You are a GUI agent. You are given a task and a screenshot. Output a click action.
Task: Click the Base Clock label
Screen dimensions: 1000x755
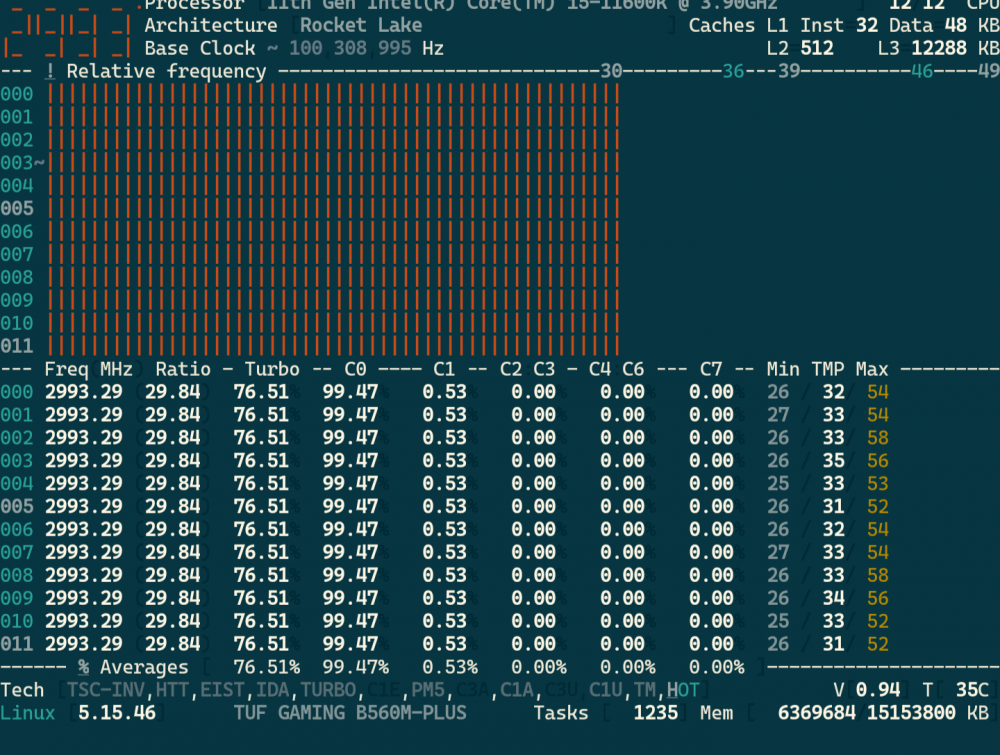pyautogui.click(x=200, y=48)
